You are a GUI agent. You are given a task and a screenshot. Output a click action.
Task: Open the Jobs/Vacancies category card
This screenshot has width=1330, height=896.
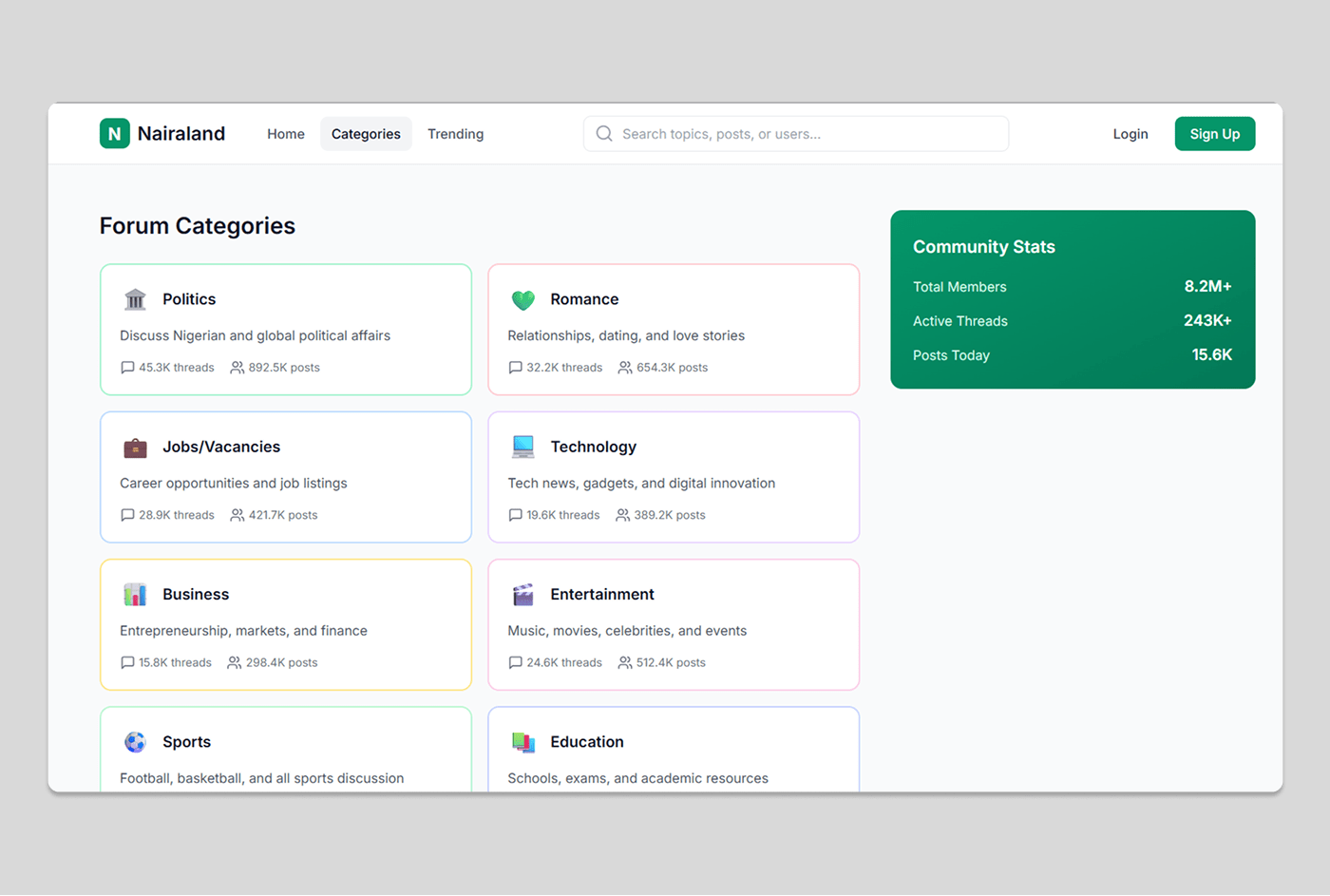[x=285, y=477]
